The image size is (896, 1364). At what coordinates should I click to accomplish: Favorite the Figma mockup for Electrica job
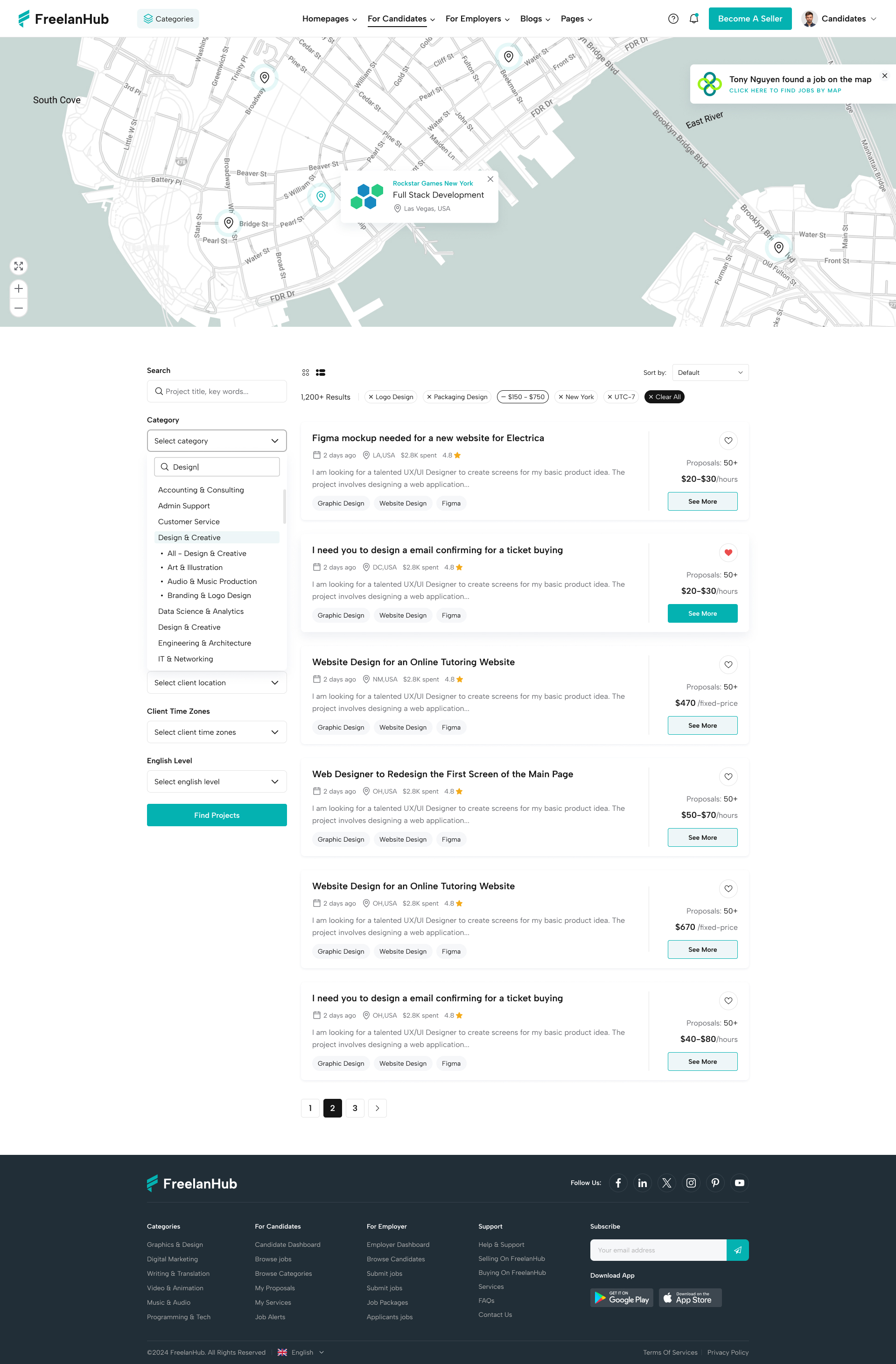click(x=728, y=440)
